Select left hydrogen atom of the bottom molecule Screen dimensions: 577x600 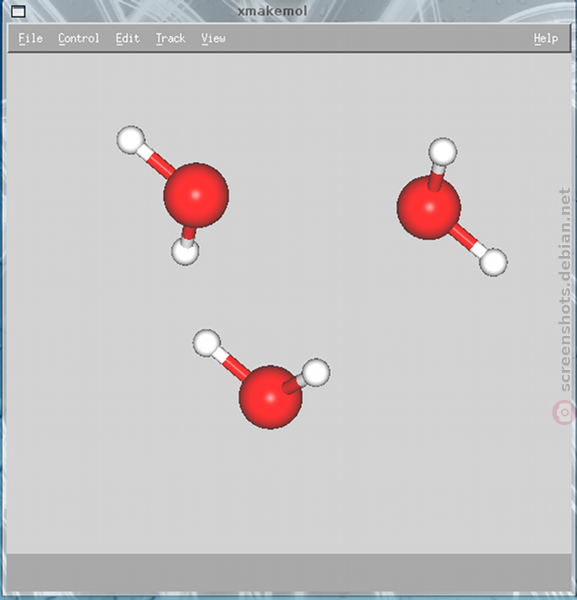point(207,343)
